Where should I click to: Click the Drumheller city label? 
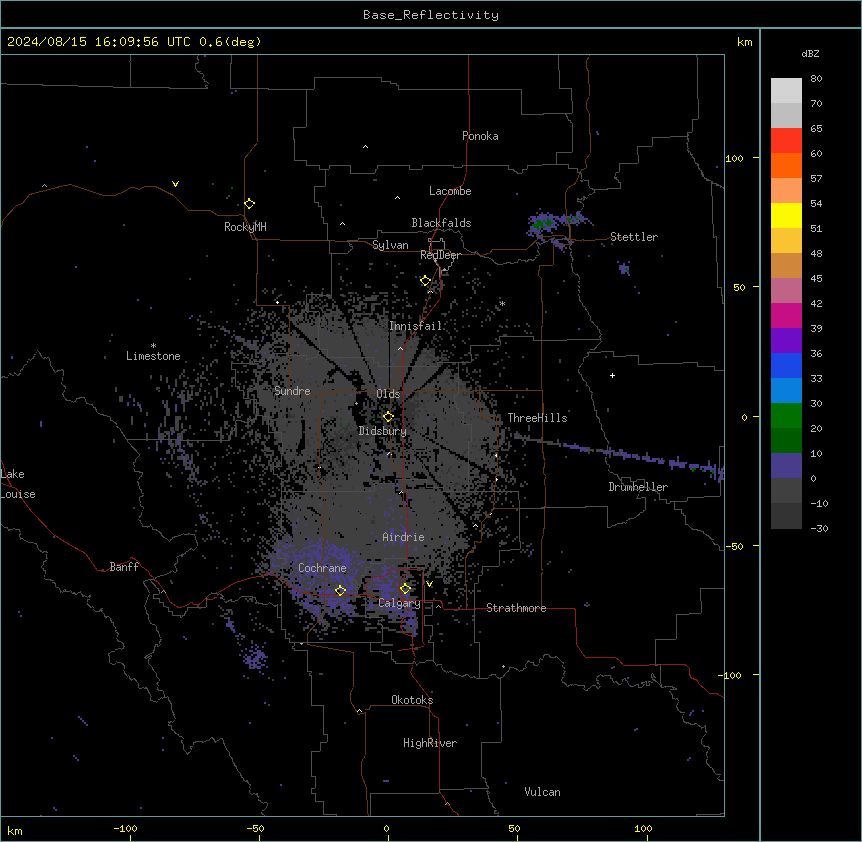[638, 487]
